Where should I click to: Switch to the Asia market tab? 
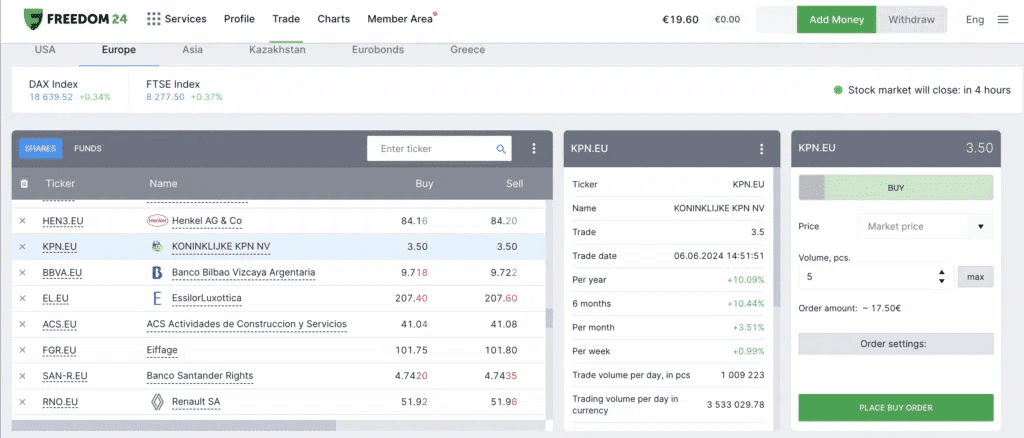(193, 50)
